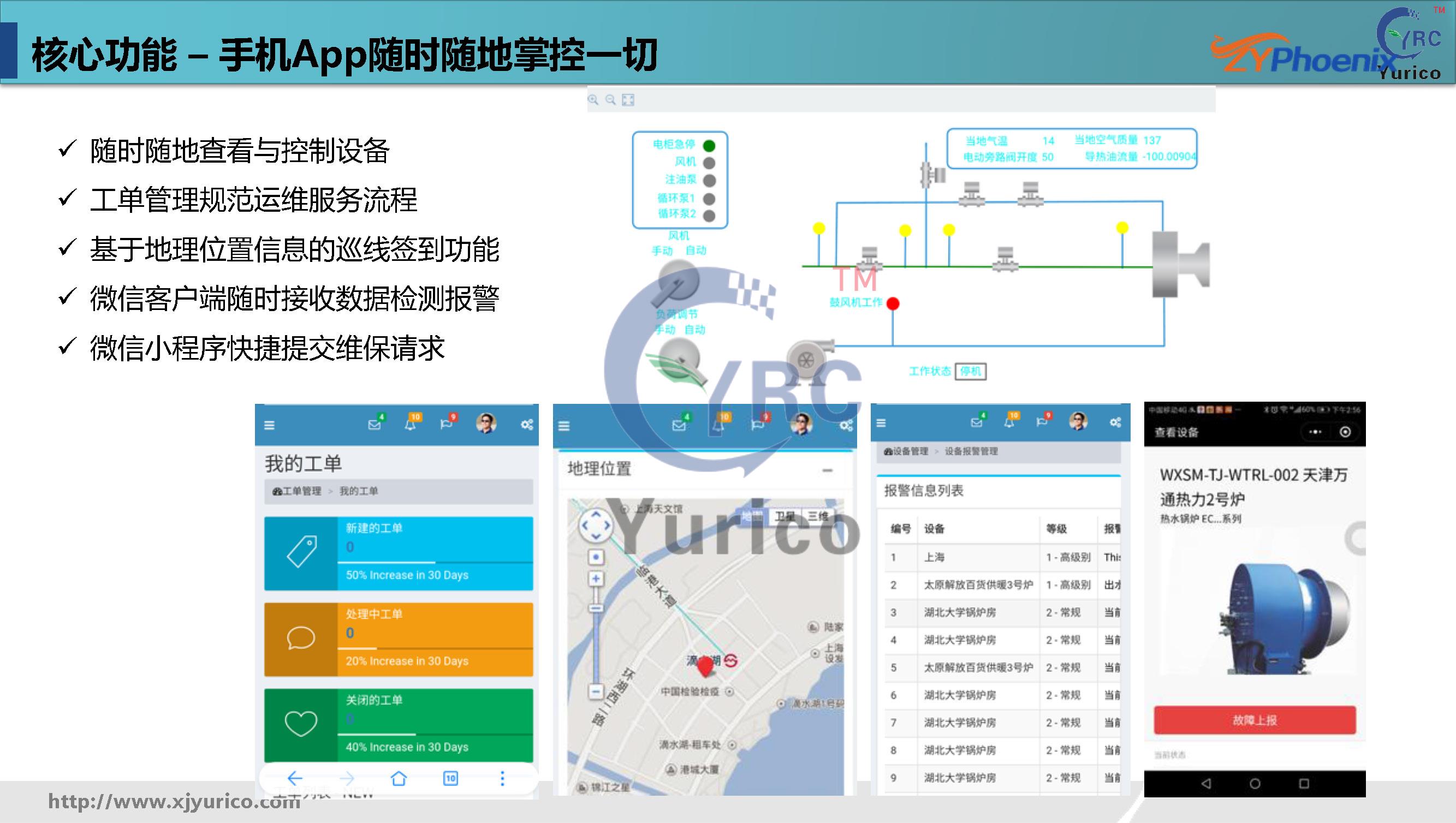This screenshot has height=823, width=1456.
Task: Click the zoom-in magnifier above the diagram
Action: point(593,100)
